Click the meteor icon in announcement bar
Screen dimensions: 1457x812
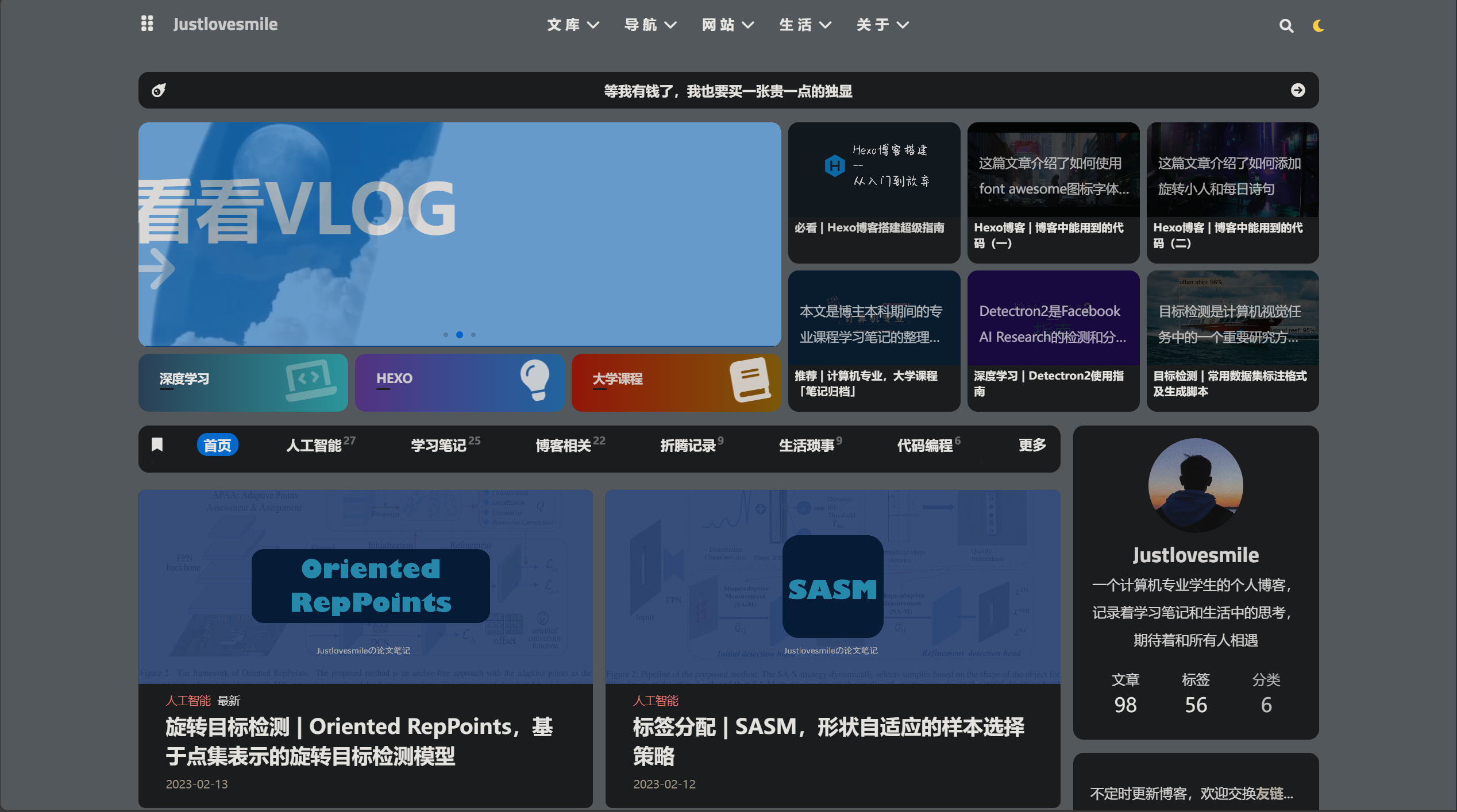point(159,90)
